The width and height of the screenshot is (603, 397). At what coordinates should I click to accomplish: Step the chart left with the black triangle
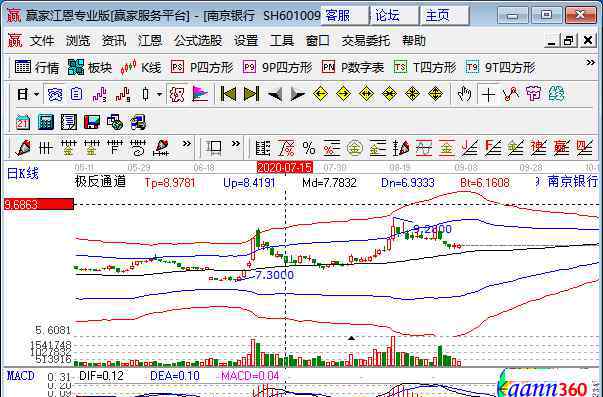click(275, 94)
